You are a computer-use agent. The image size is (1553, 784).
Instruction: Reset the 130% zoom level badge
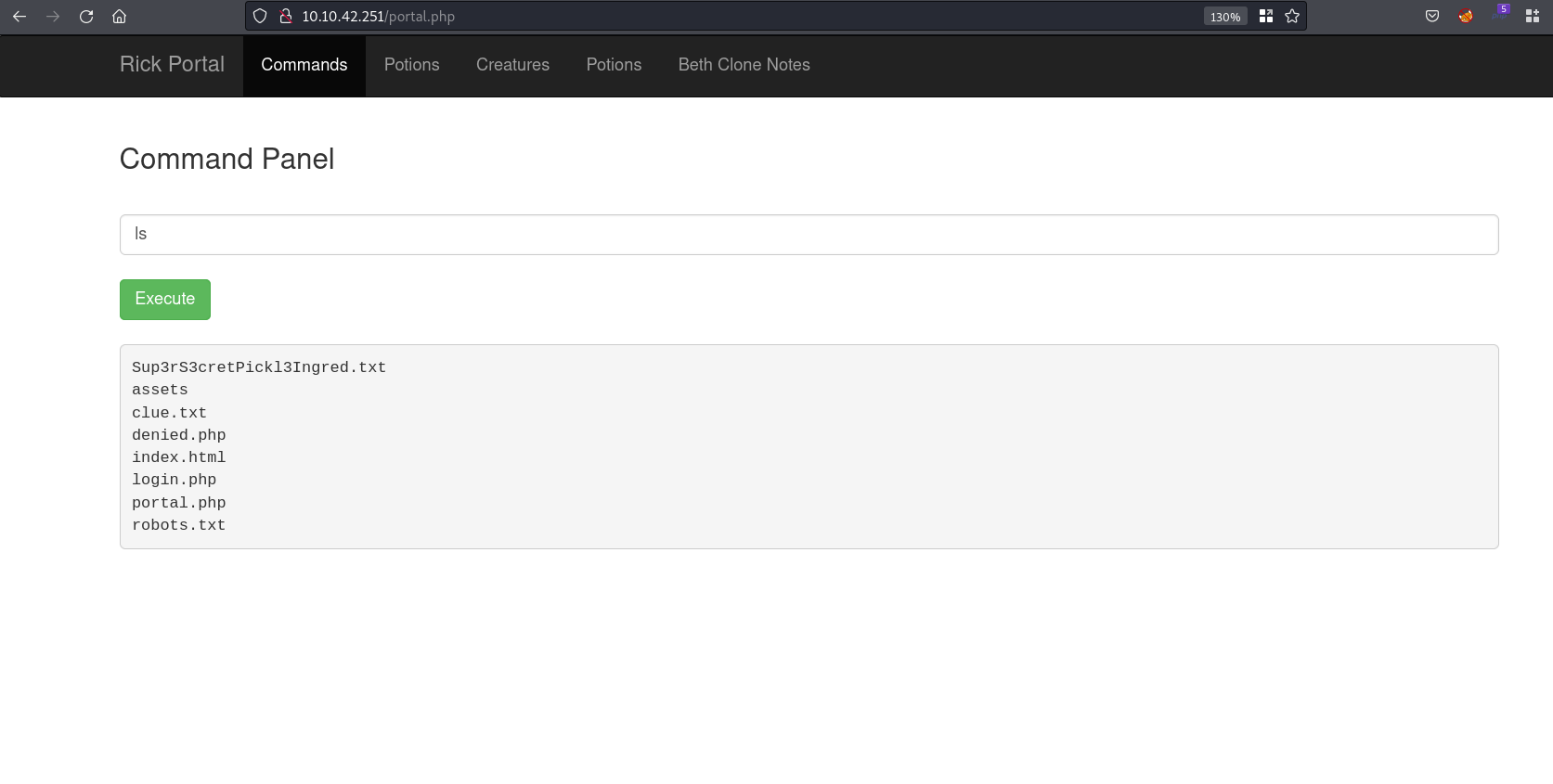pos(1225,17)
